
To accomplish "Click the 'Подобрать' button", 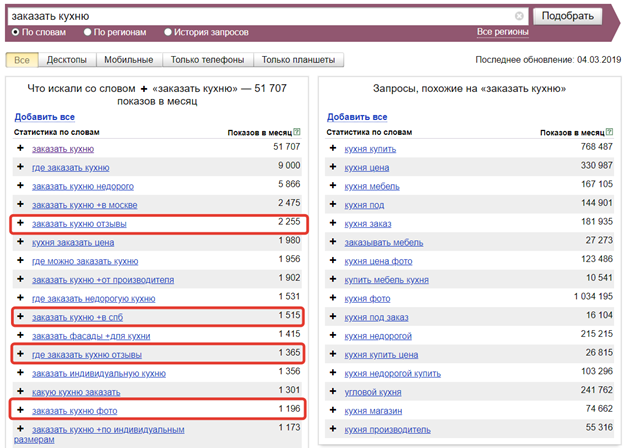I will coord(567,16).
